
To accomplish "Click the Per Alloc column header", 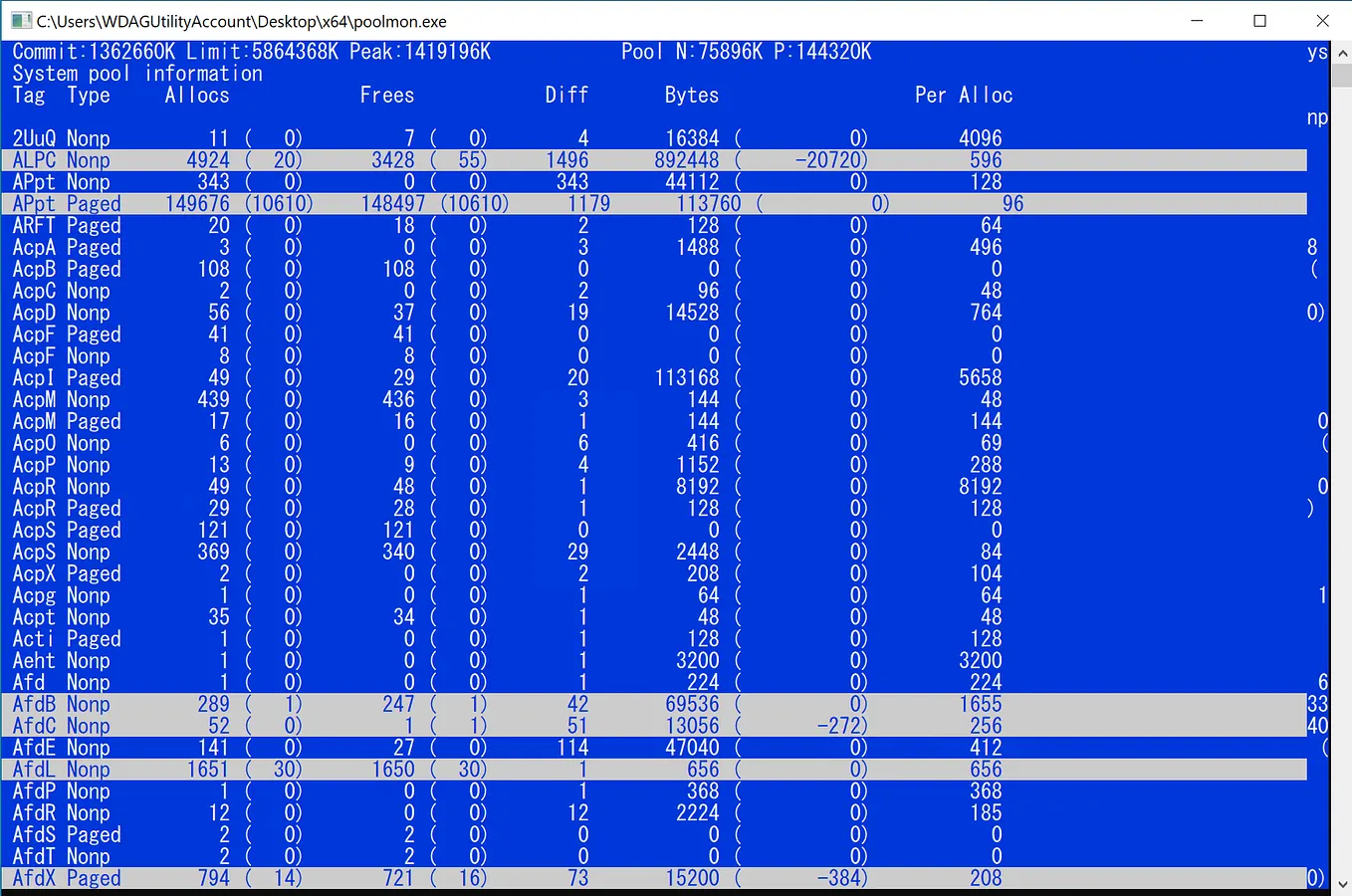I will pyautogui.click(x=964, y=95).
